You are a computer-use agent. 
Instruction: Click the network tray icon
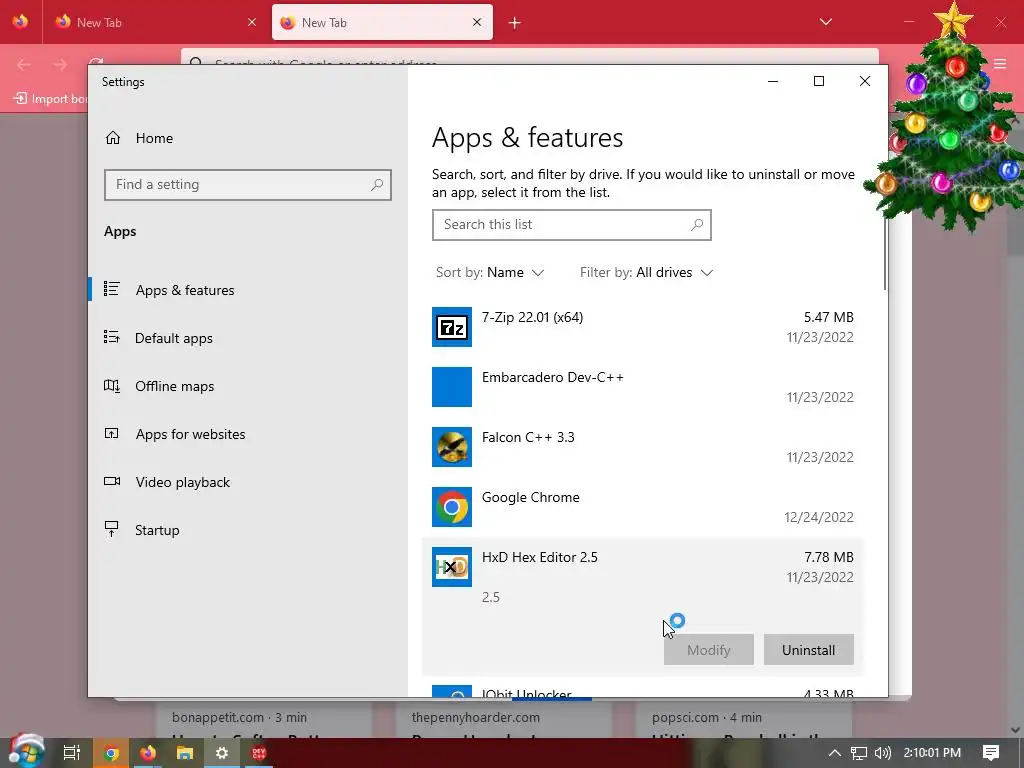tap(859, 753)
